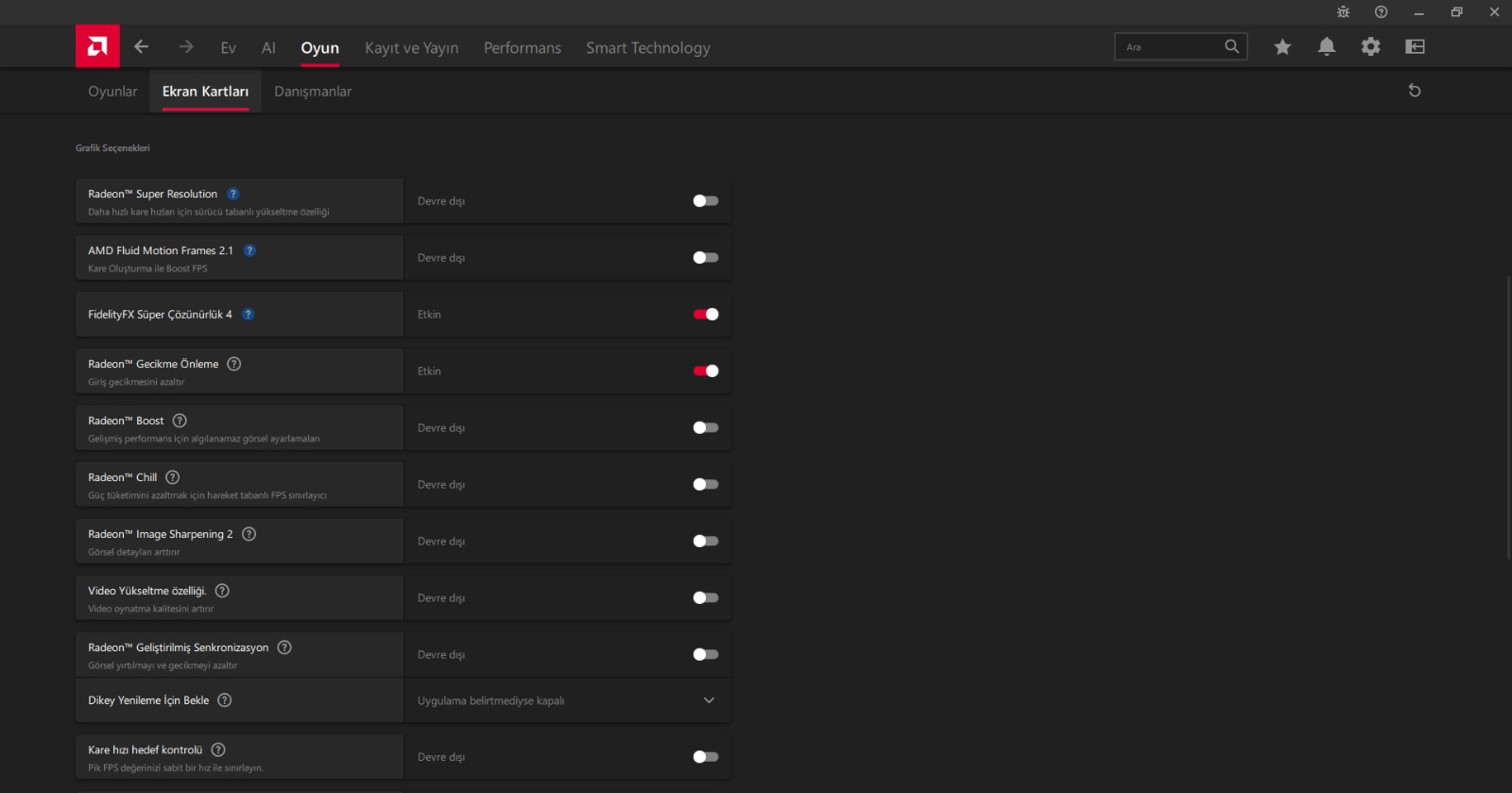The image size is (1512, 793).
Task: Enable Radeon Super Resolution toggle
Action: [x=706, y=201]
